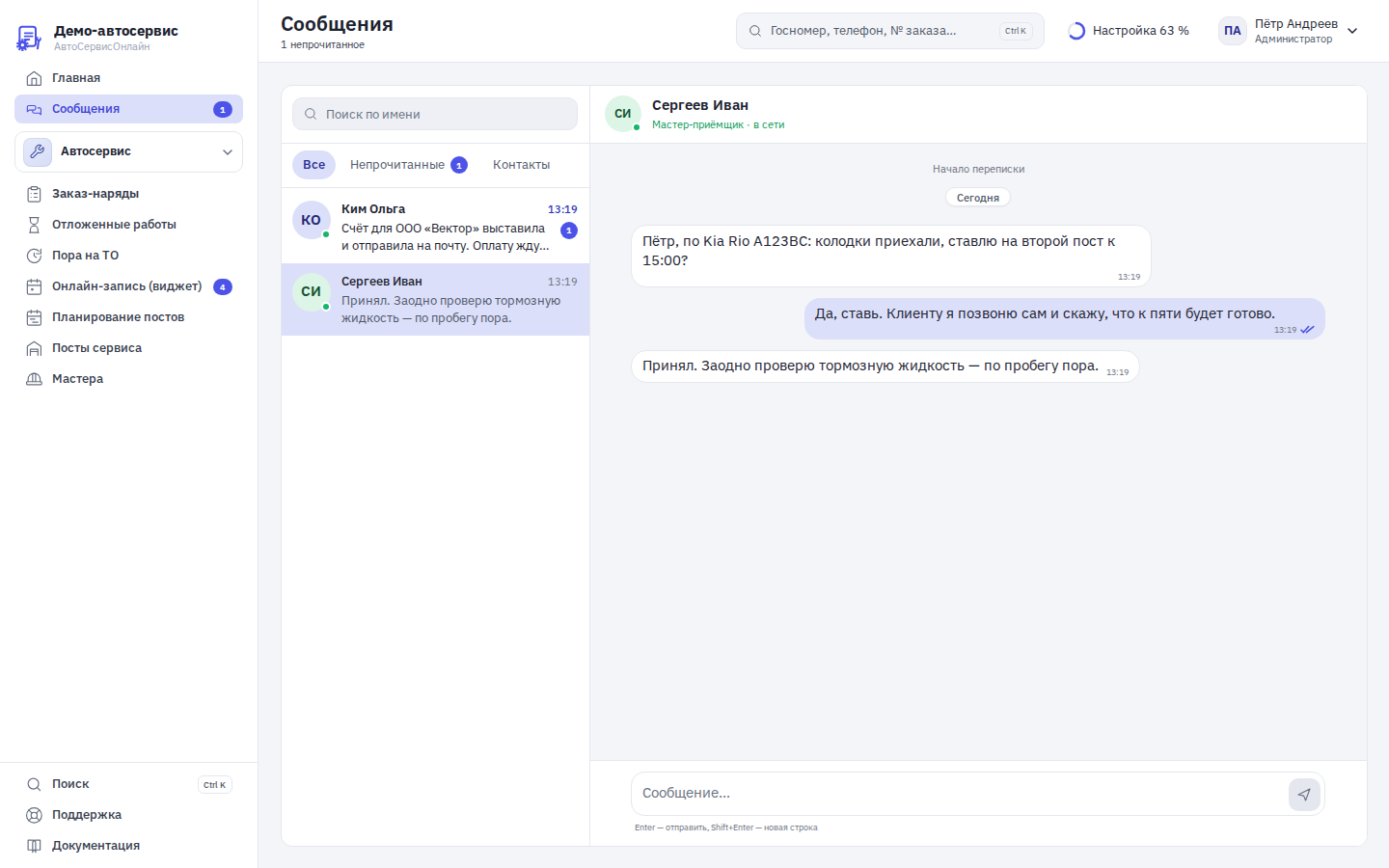Click the home icon next to Главная
Screen dimensions: 1389x868
(x=34, y=78)
